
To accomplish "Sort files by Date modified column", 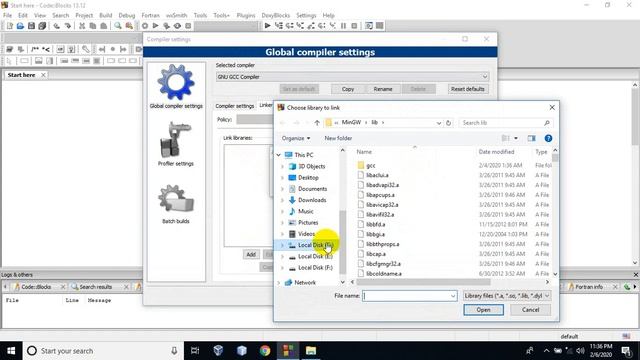I will pos(496,152).
